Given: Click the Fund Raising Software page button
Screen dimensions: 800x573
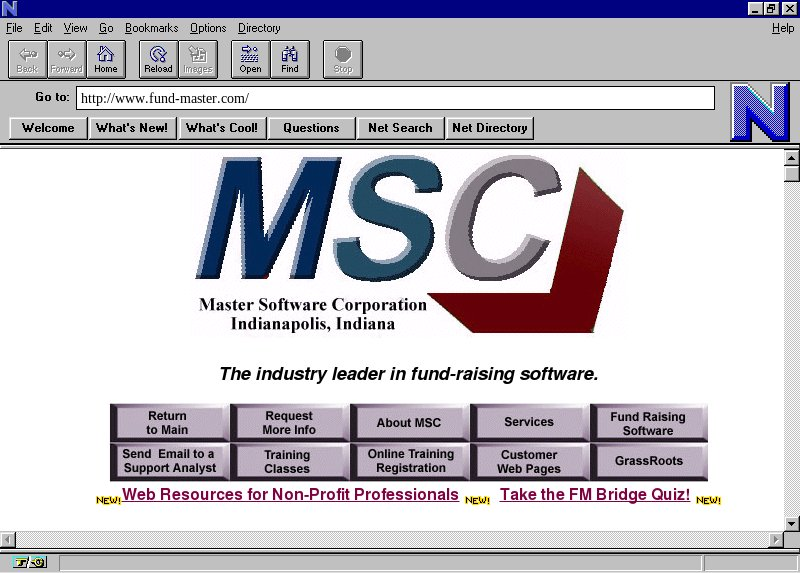Looking at the screenshot, I should tap(648, 423).
